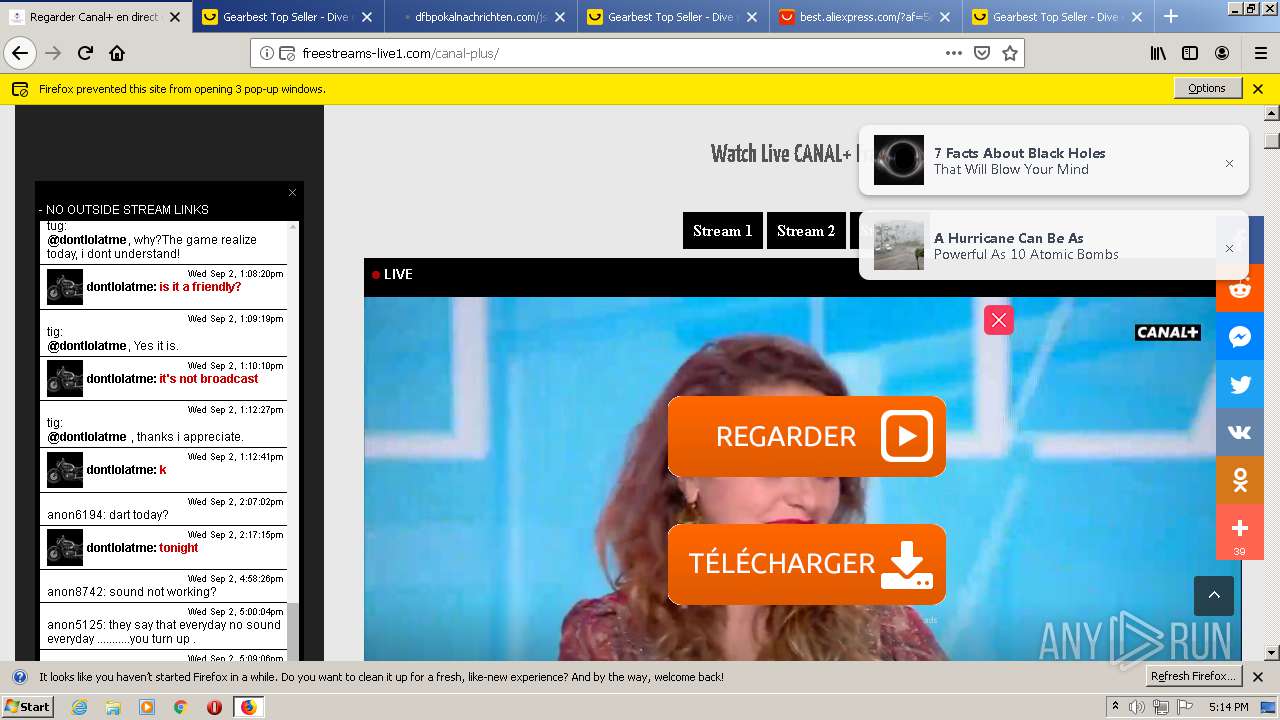Select Stream 2
1280x720 pixels.
coord(806,231)
